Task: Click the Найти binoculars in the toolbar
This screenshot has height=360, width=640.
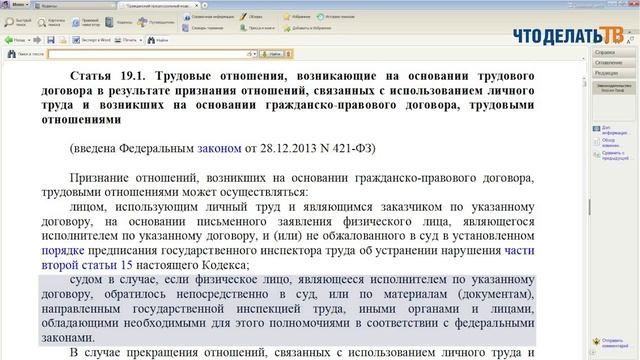Action: (158, 40)
